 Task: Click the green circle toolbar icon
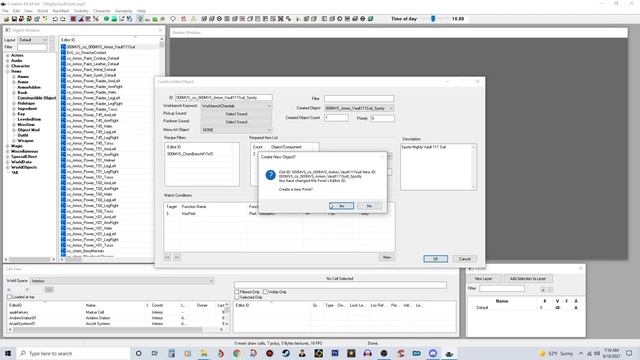pos(106,19)
